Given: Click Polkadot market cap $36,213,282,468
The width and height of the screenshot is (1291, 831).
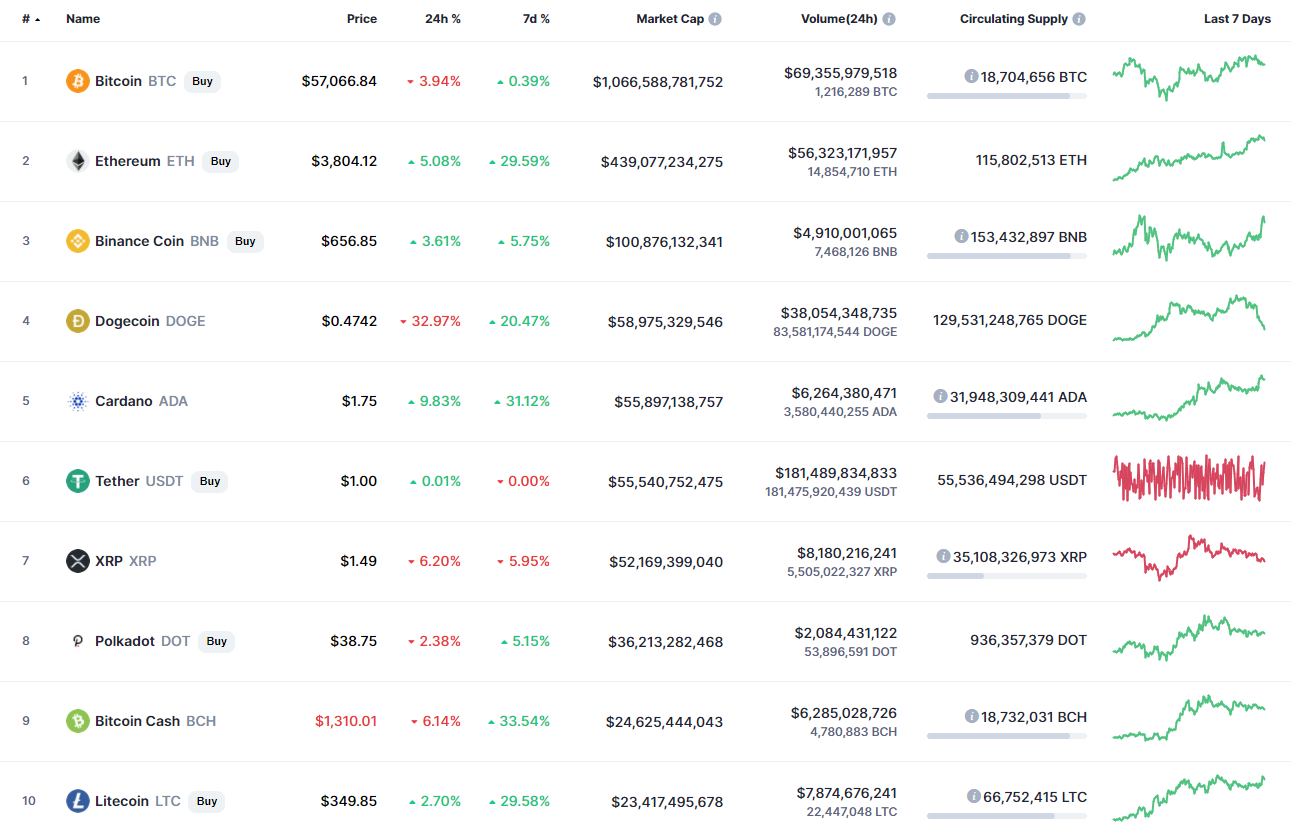Looking at the screenshot, I should [x=666, y=642].
